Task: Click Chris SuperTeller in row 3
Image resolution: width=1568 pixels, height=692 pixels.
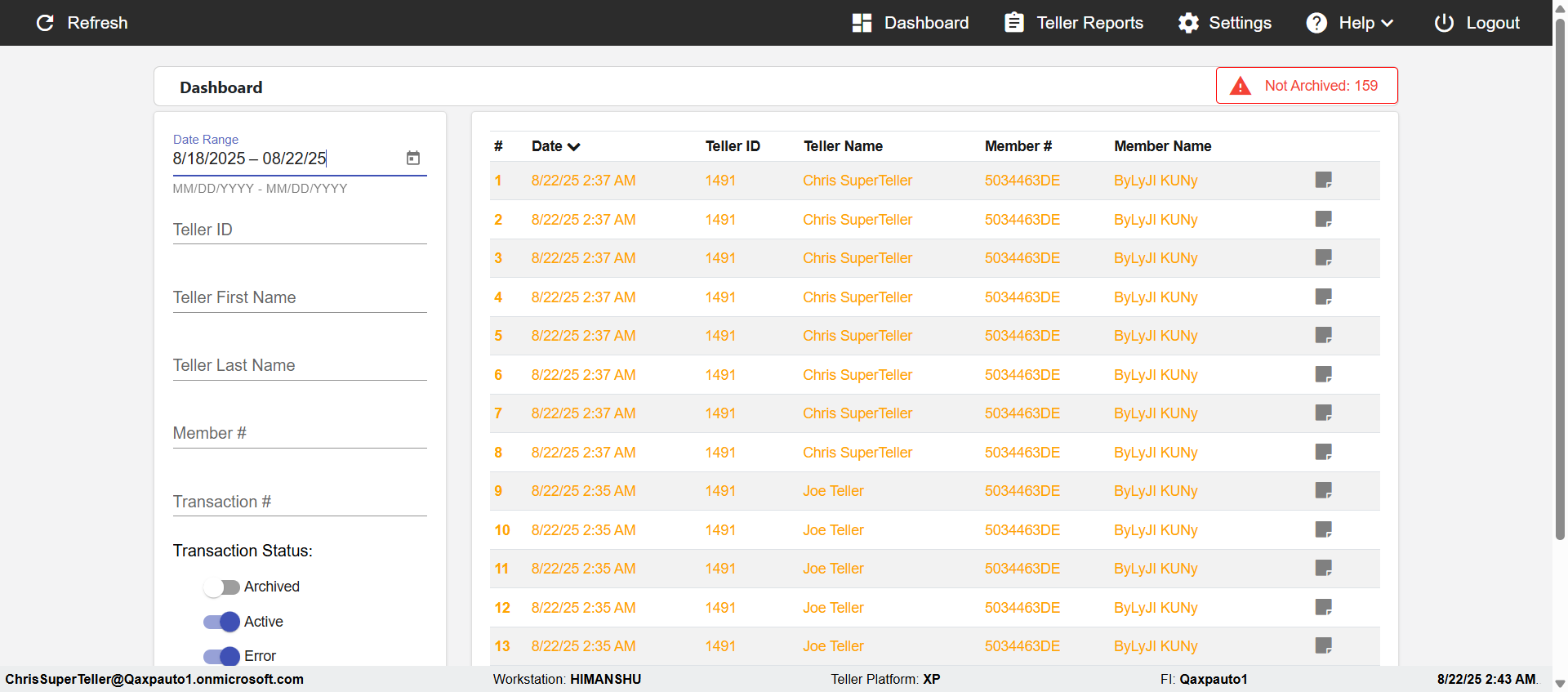Action: click(x=857, y=258)
